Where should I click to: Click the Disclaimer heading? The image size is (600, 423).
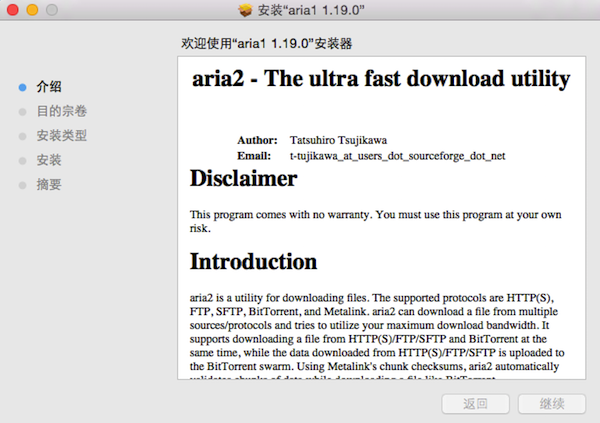[x=243, y=178]
